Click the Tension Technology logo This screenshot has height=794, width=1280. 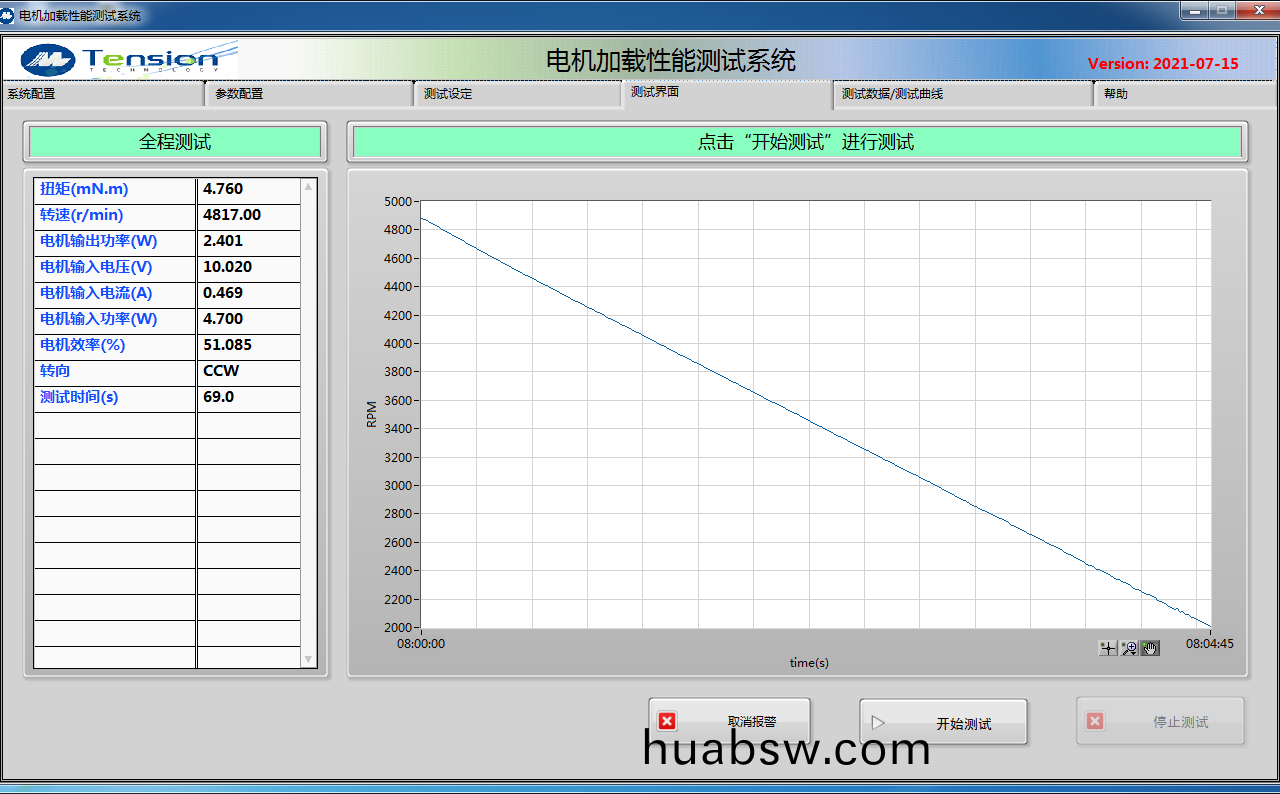pos(130,60)
